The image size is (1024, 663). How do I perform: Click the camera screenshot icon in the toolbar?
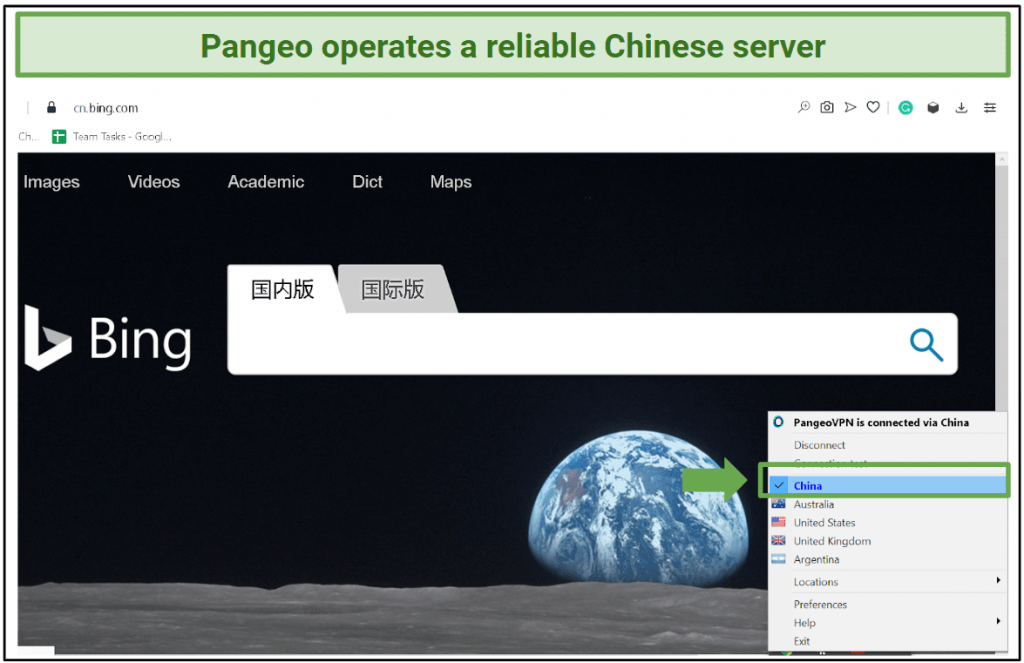tap(827, 107)
